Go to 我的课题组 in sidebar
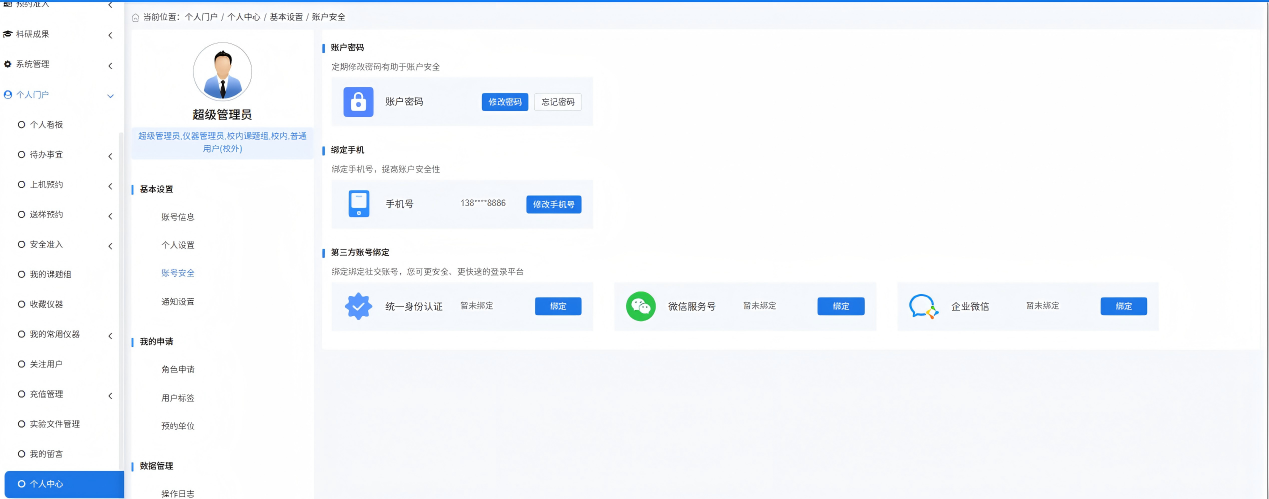 pyautogui.click(x=50, y=274)
